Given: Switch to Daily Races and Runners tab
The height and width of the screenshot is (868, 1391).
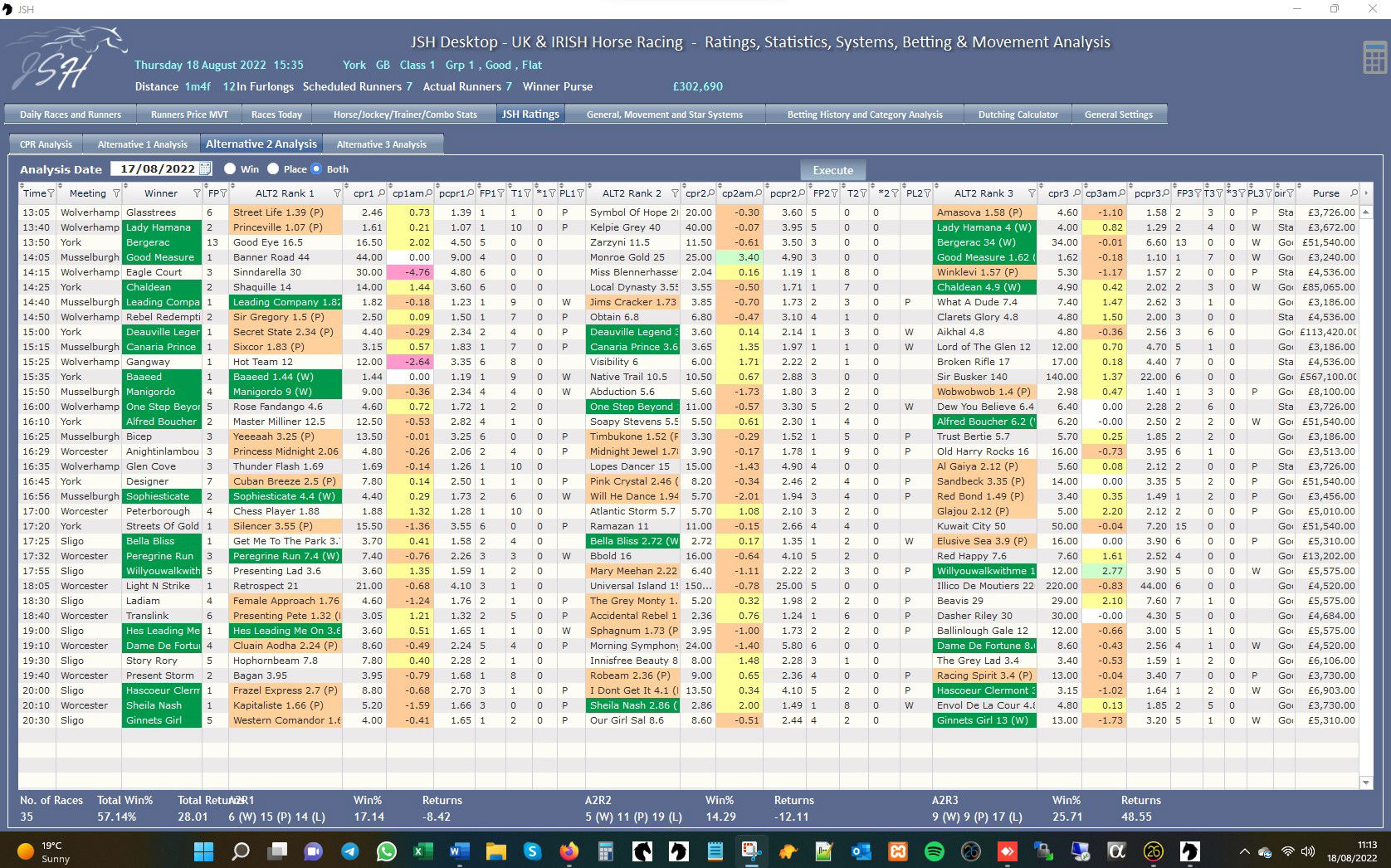Looking at the screenshot, I should (x=71, y=115).
